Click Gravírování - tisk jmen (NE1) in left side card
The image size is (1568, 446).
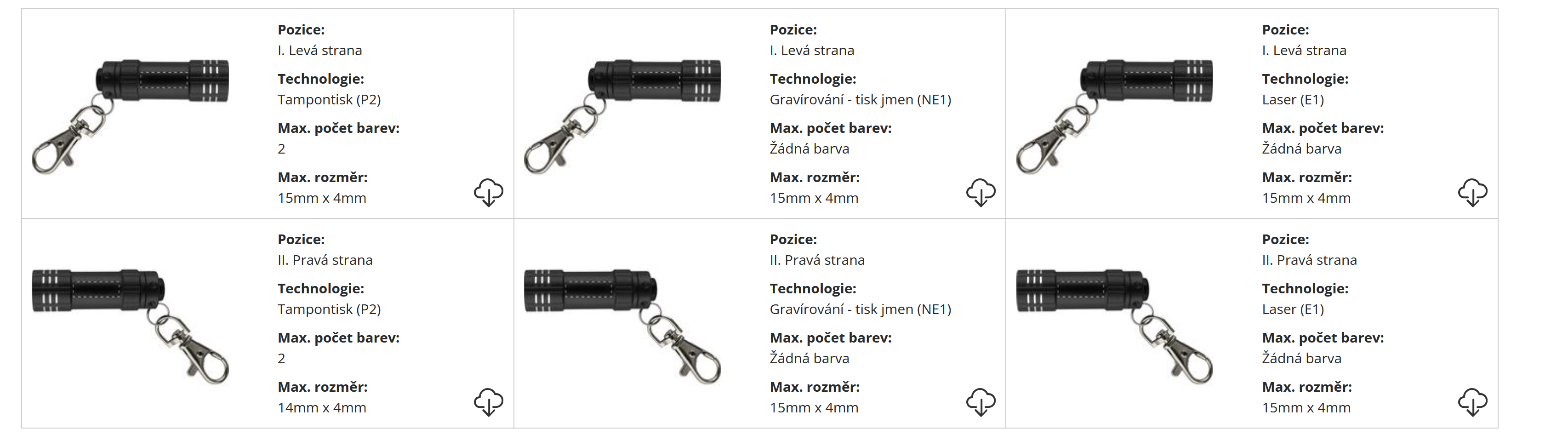(x=860, y=100)
